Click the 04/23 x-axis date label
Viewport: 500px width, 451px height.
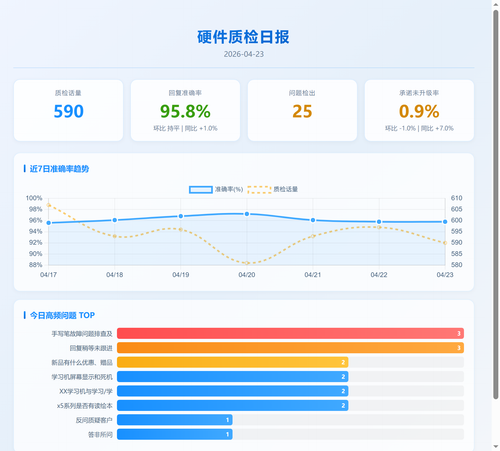tap(445, 275)
